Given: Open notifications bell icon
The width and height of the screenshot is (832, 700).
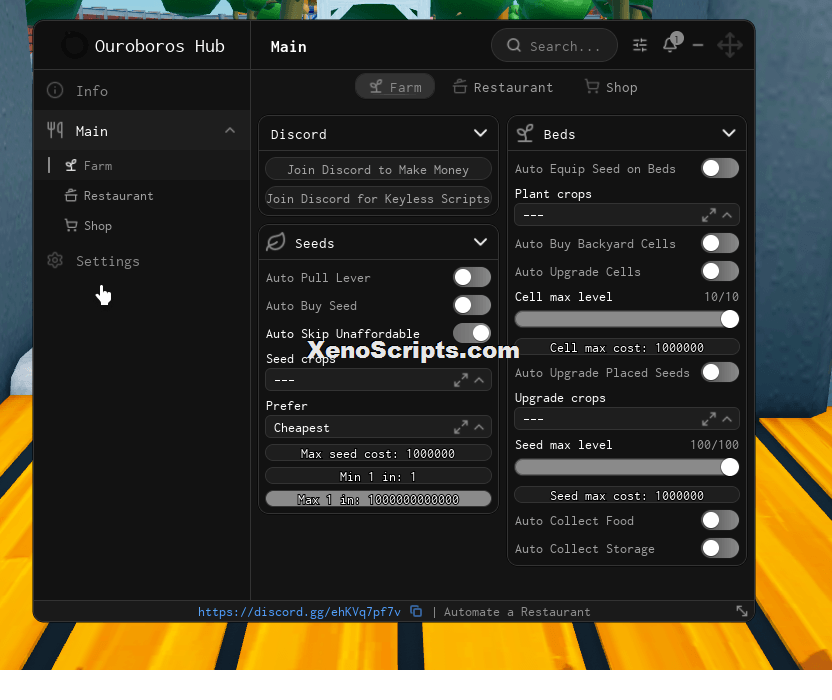Looking at the screenshot, I should tap(671, 44).
